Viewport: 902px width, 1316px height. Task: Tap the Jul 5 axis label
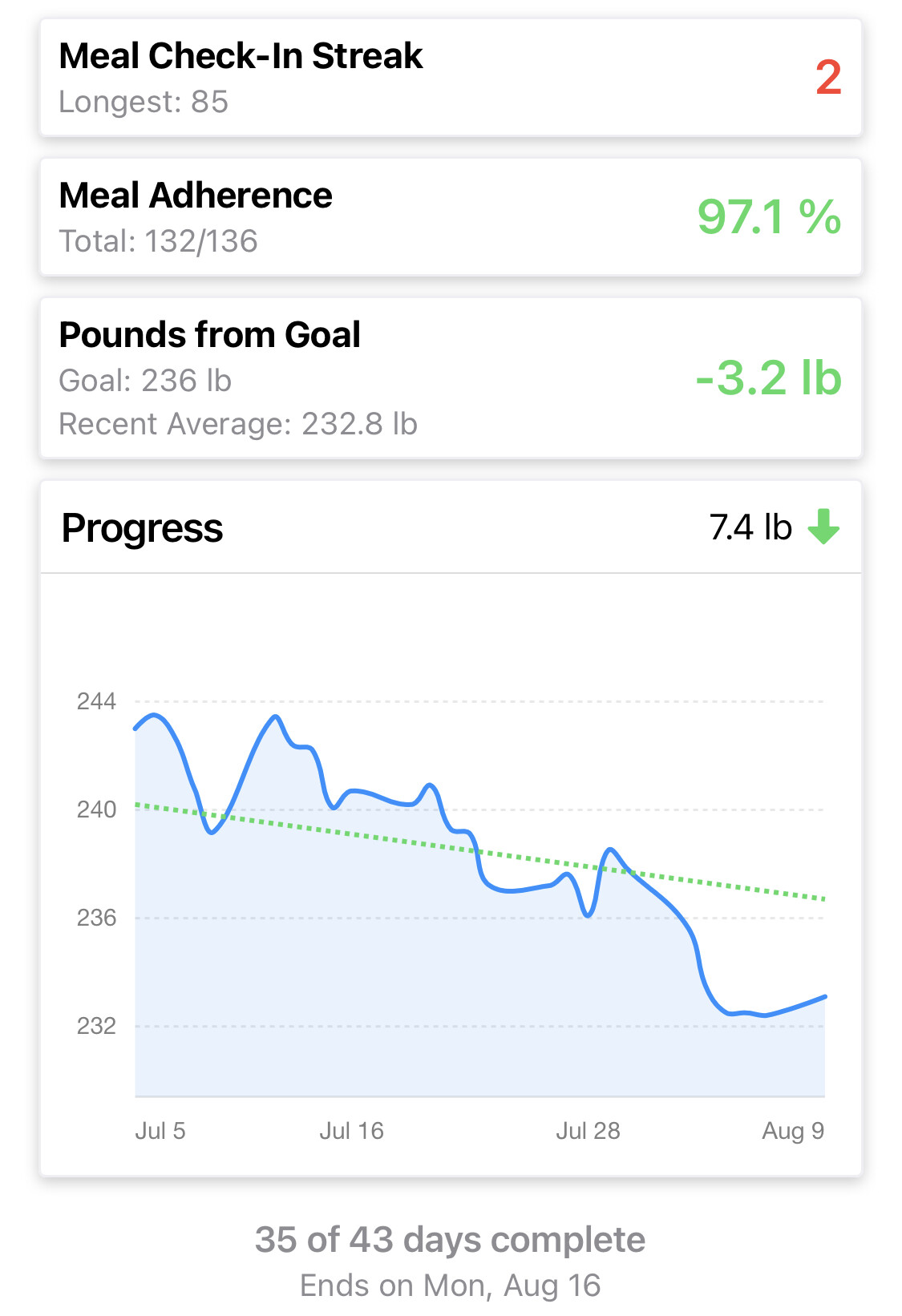(160, 1131)
